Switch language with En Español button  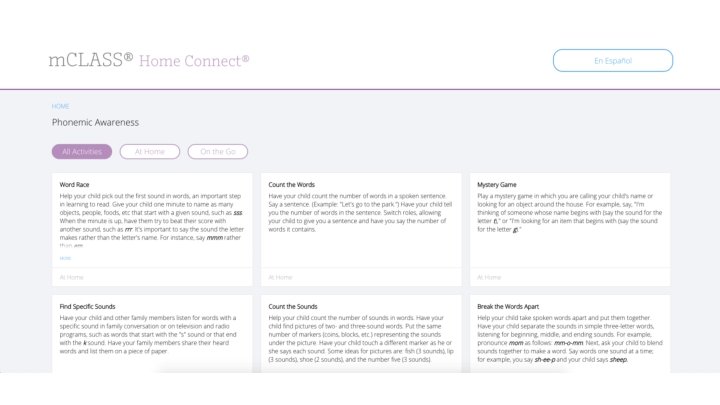point(612,61)
